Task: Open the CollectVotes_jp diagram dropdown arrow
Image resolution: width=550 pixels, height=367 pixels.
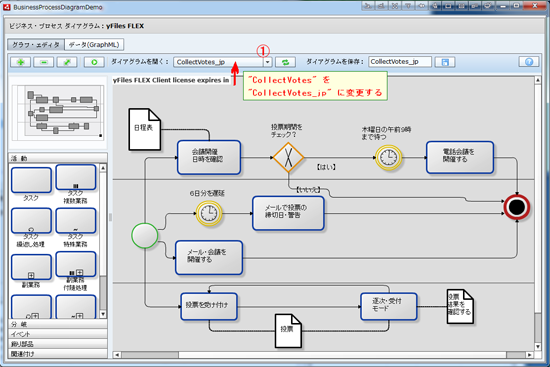Action: coord(268,62)
